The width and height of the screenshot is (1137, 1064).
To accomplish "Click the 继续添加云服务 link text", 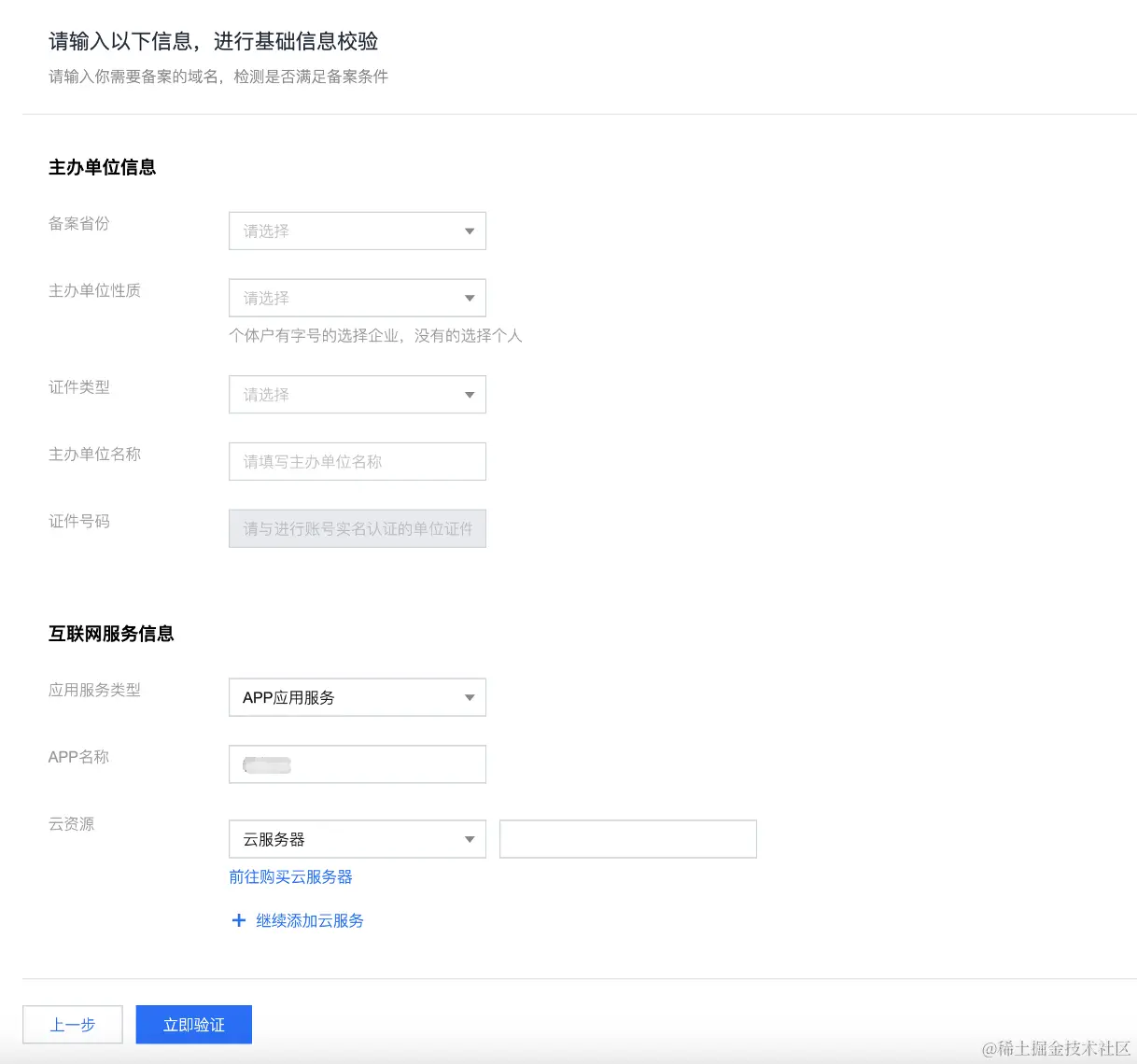I will pos(310,920).
